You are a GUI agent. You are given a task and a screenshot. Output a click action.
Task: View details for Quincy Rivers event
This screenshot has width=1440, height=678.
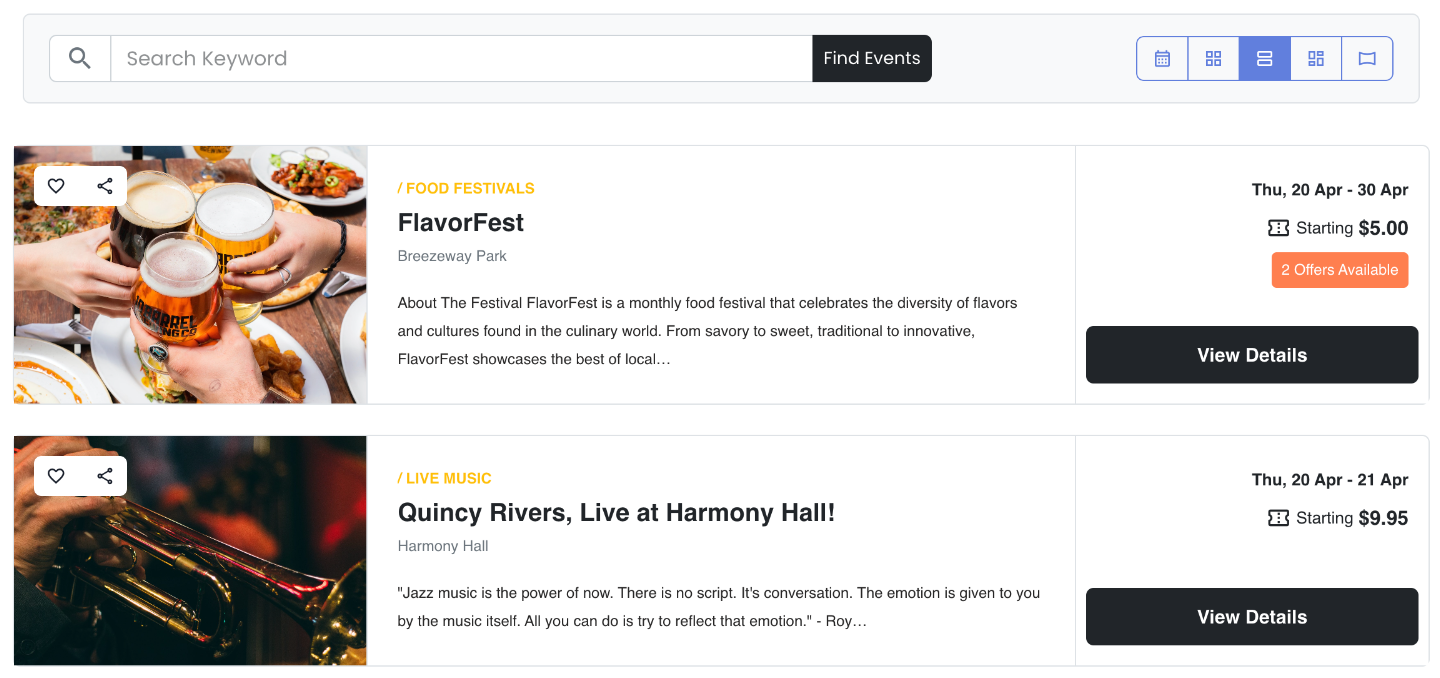coord(1252,617)
